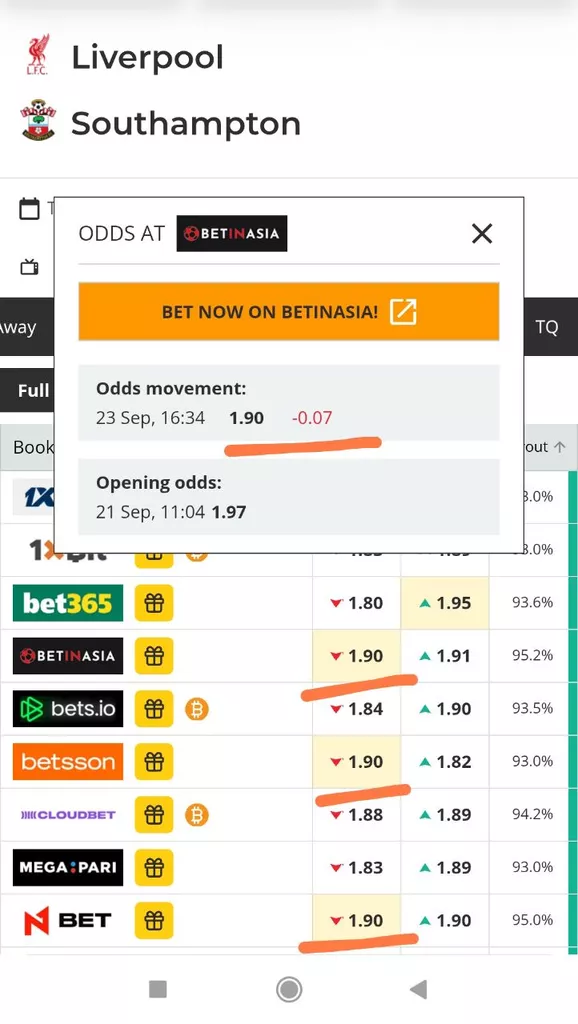The height and width of the screenshot is (1024, 578).
Task: Open the bet365 bonus gift icon
Action: [154, 603]
